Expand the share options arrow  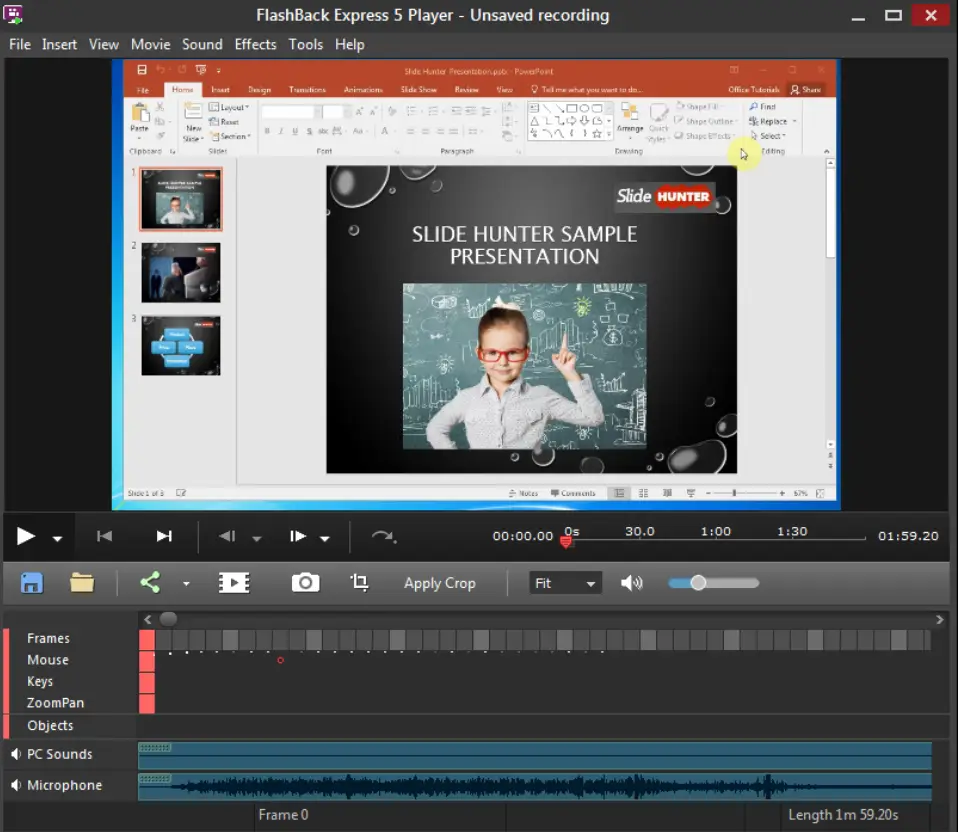(186, 583)
